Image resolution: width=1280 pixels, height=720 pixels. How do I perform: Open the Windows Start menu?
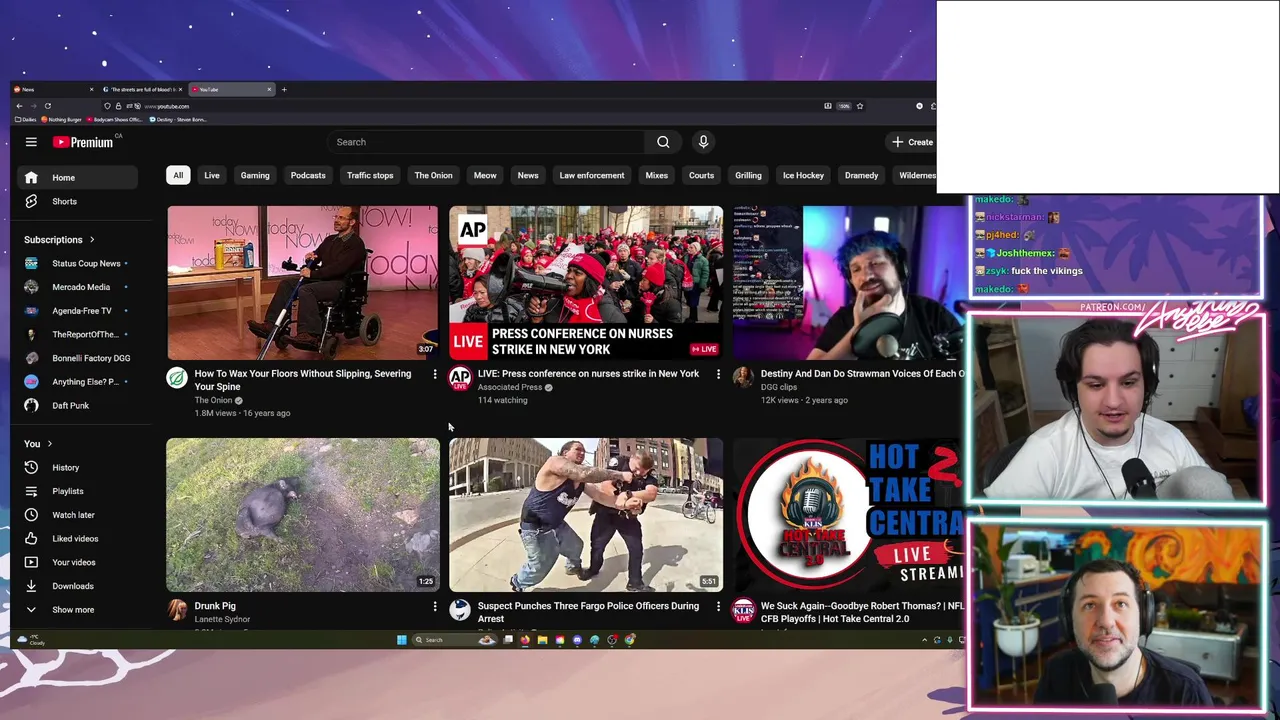(402, 640)
